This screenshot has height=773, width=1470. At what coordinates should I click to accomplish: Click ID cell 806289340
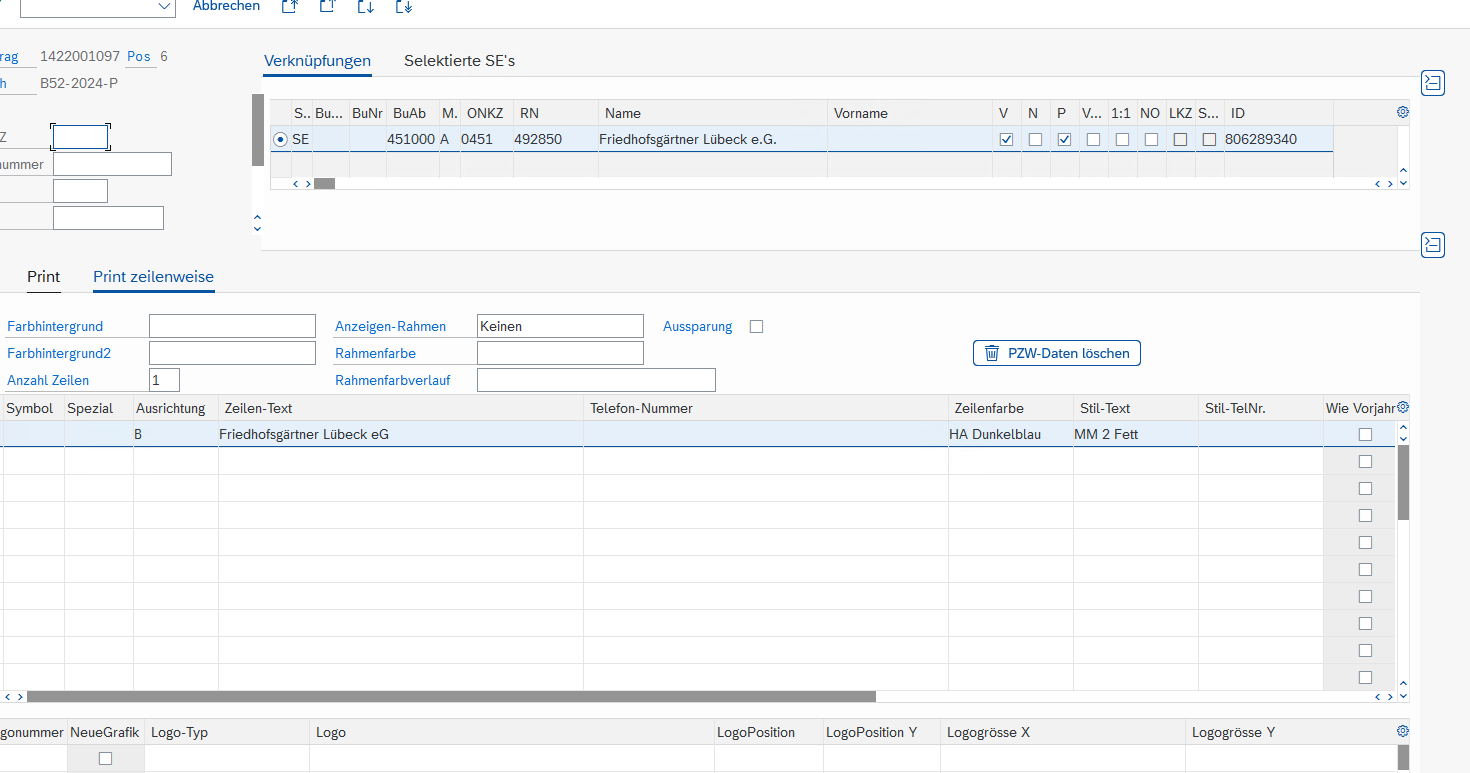coord(1278,139)
